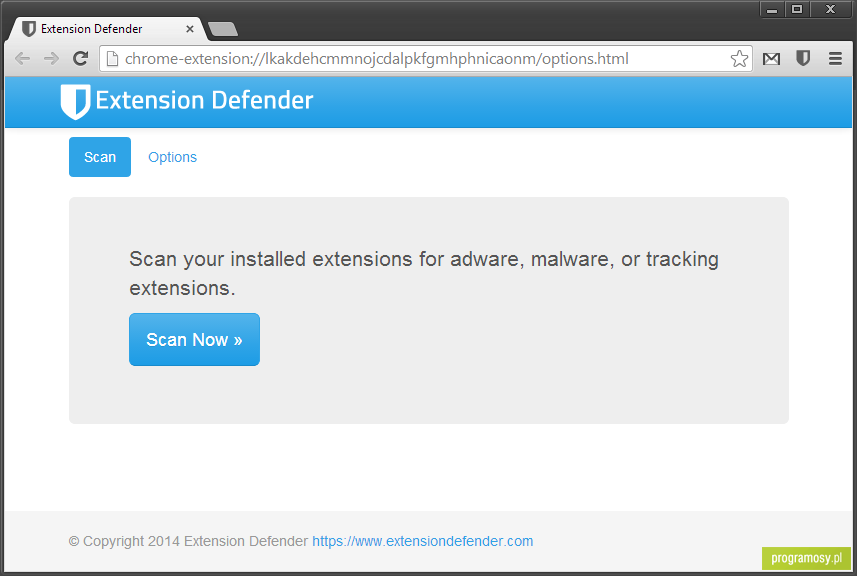Click the shield logo in the blue header

coord(75,101)
